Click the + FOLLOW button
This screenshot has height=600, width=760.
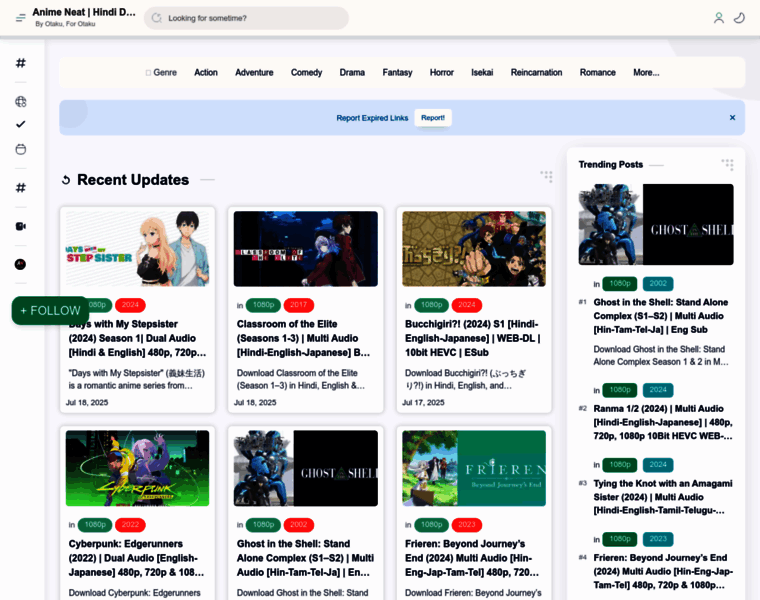click(50, 311)
